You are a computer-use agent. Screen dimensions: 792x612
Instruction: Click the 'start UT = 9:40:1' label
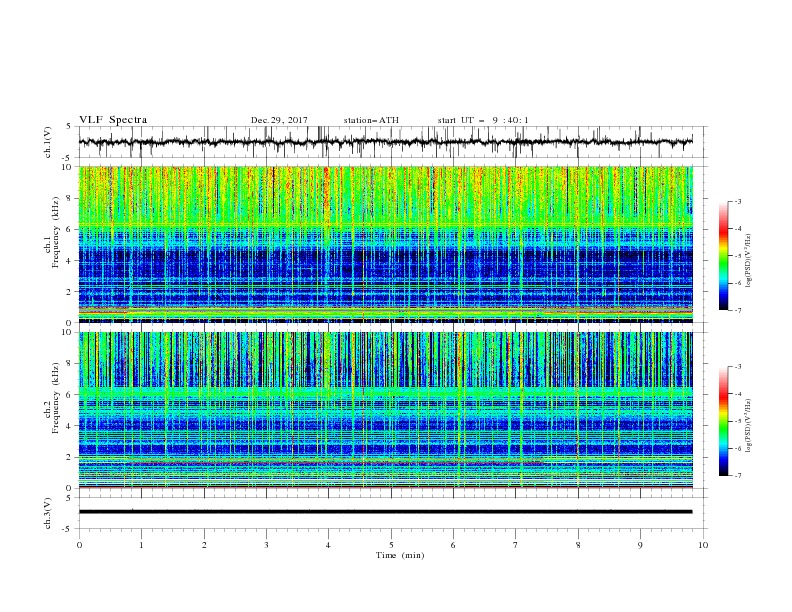(483, 120)
